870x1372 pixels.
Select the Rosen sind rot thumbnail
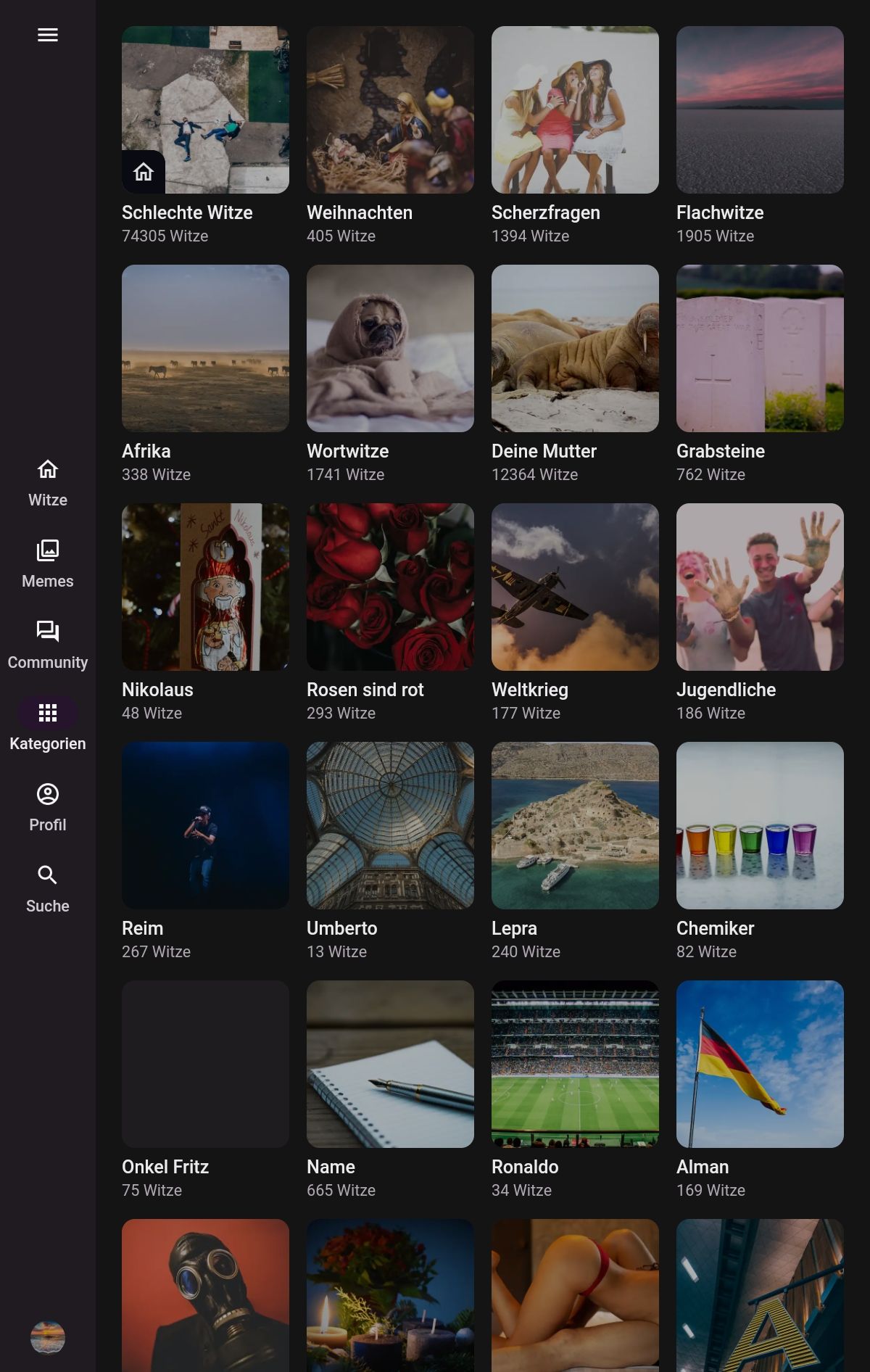pyautogui.click(x=390, y=587)
